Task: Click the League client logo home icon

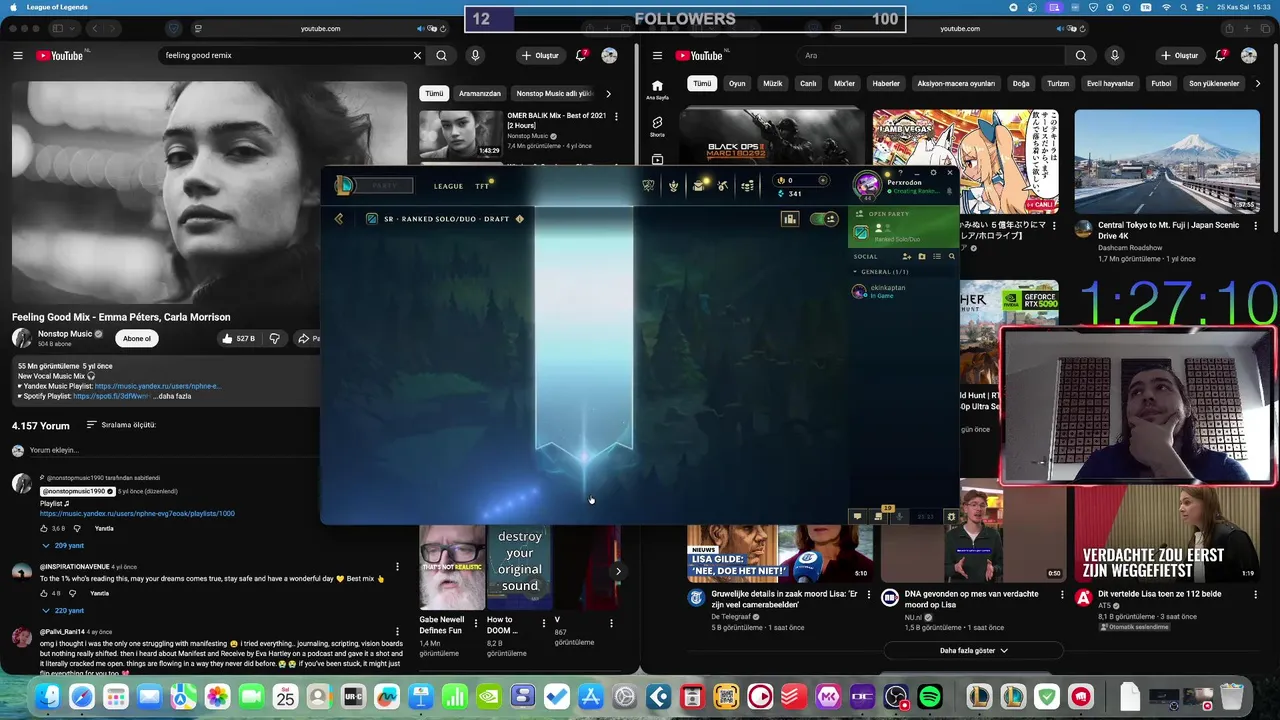Action: click(344, 185)
